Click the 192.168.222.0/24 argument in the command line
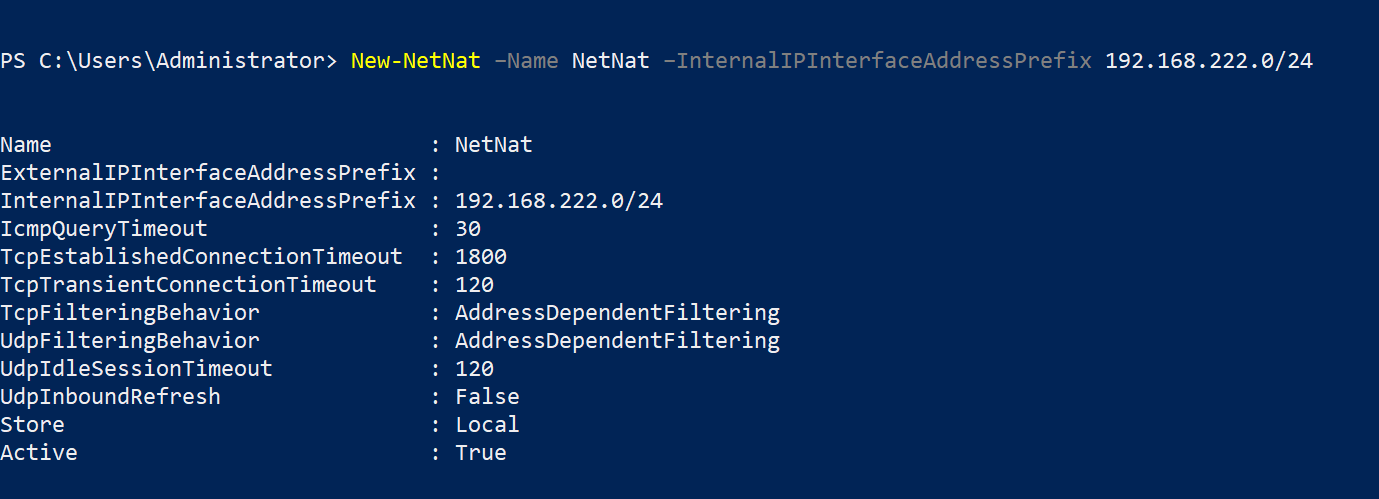Screen dimensions: 1379x499 coord(1208,62)
